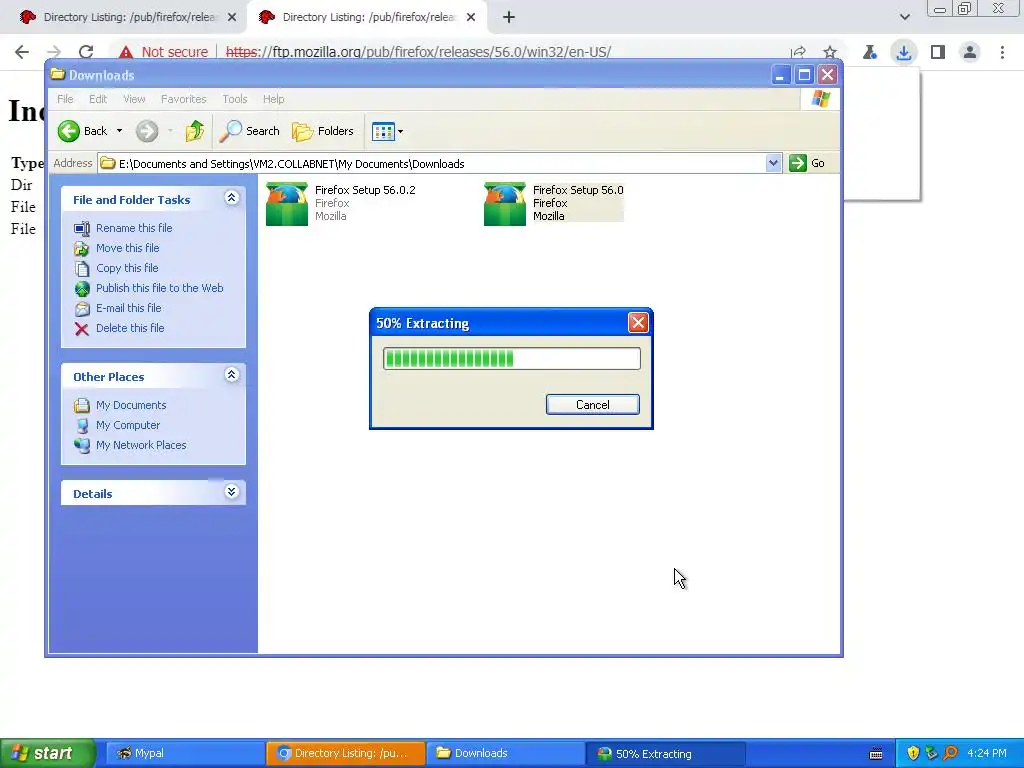Click the Go button beside the address bar

pyautogui.click(x=807, y=163)
